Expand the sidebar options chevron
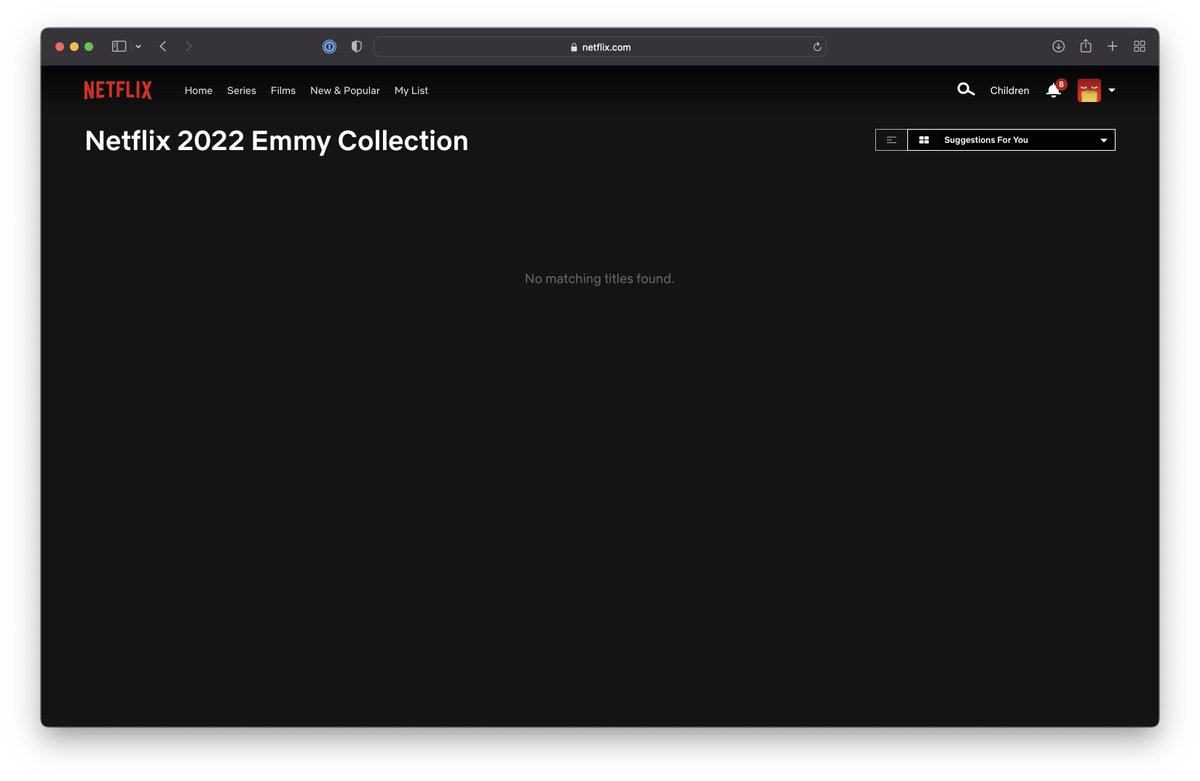The image size is (1200, 781). point(138,46)
